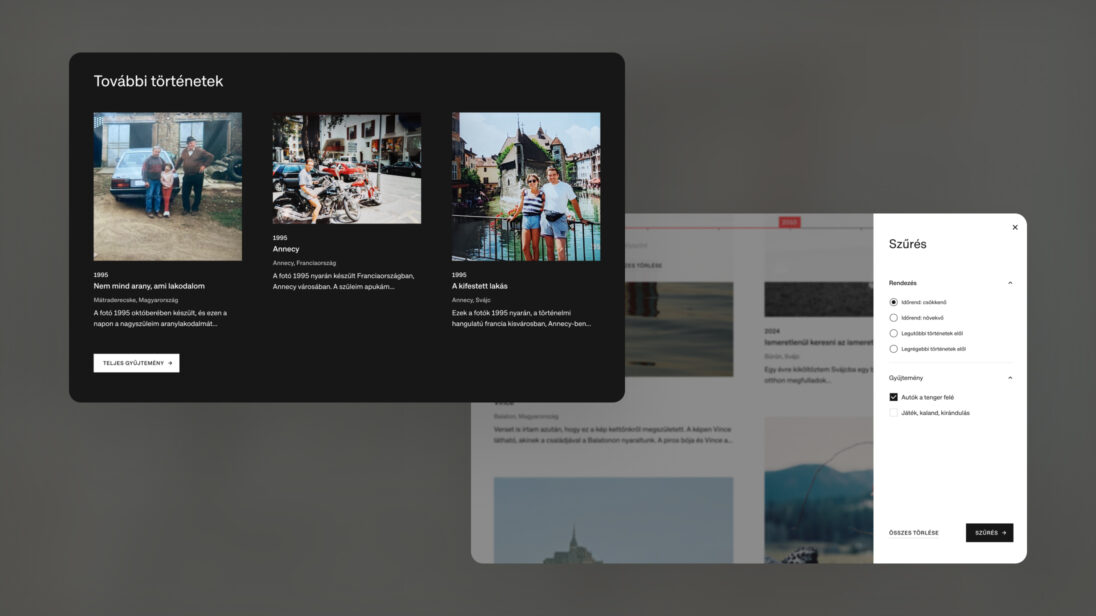The height and width of the screenshot is (616, 1096).
Task: Open the Annecy motorcycle photo
Action: click(347, 169)
